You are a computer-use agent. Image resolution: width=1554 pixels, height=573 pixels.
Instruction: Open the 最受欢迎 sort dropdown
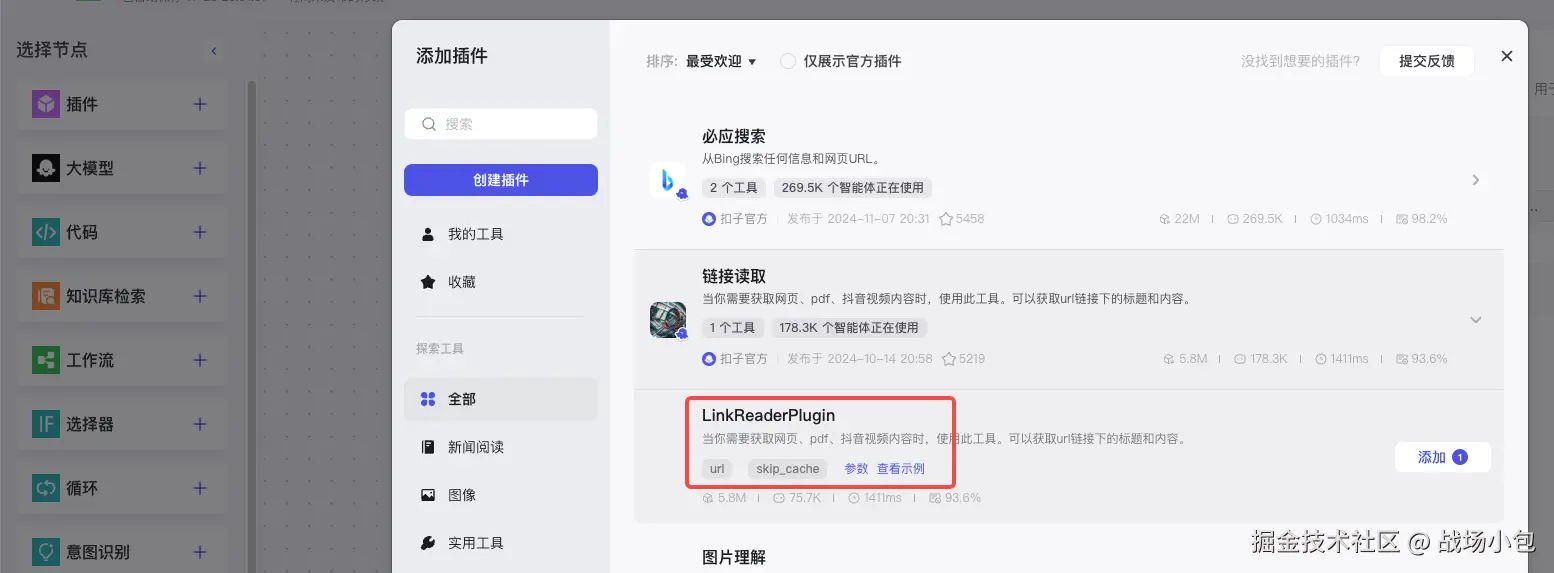tap(721, 61)
